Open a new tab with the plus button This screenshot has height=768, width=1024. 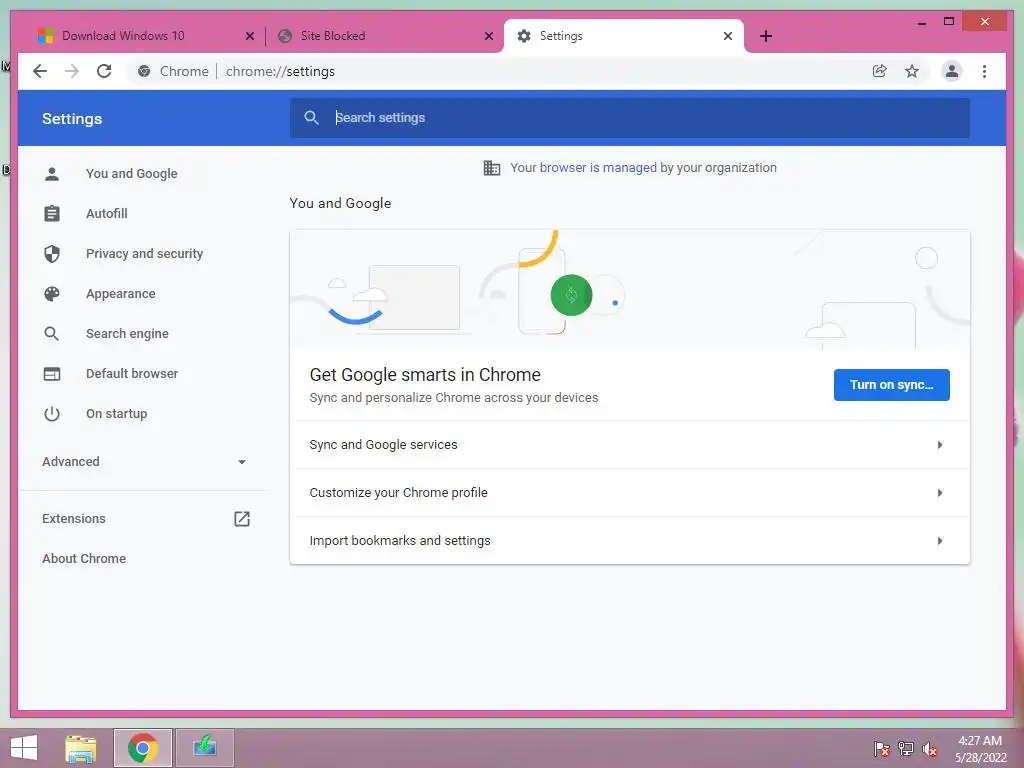pos(766,36)
